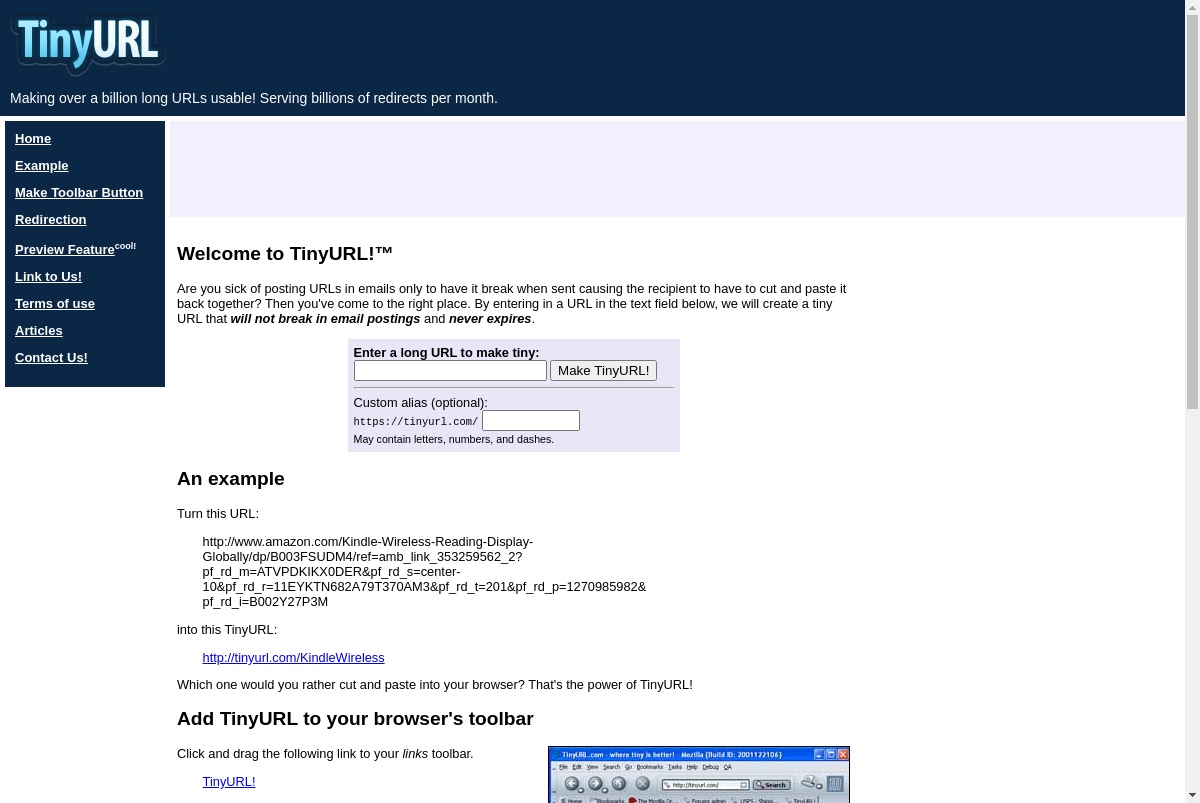Focus the custom alias input field
1200x803 pixels.
click(531, 421)
